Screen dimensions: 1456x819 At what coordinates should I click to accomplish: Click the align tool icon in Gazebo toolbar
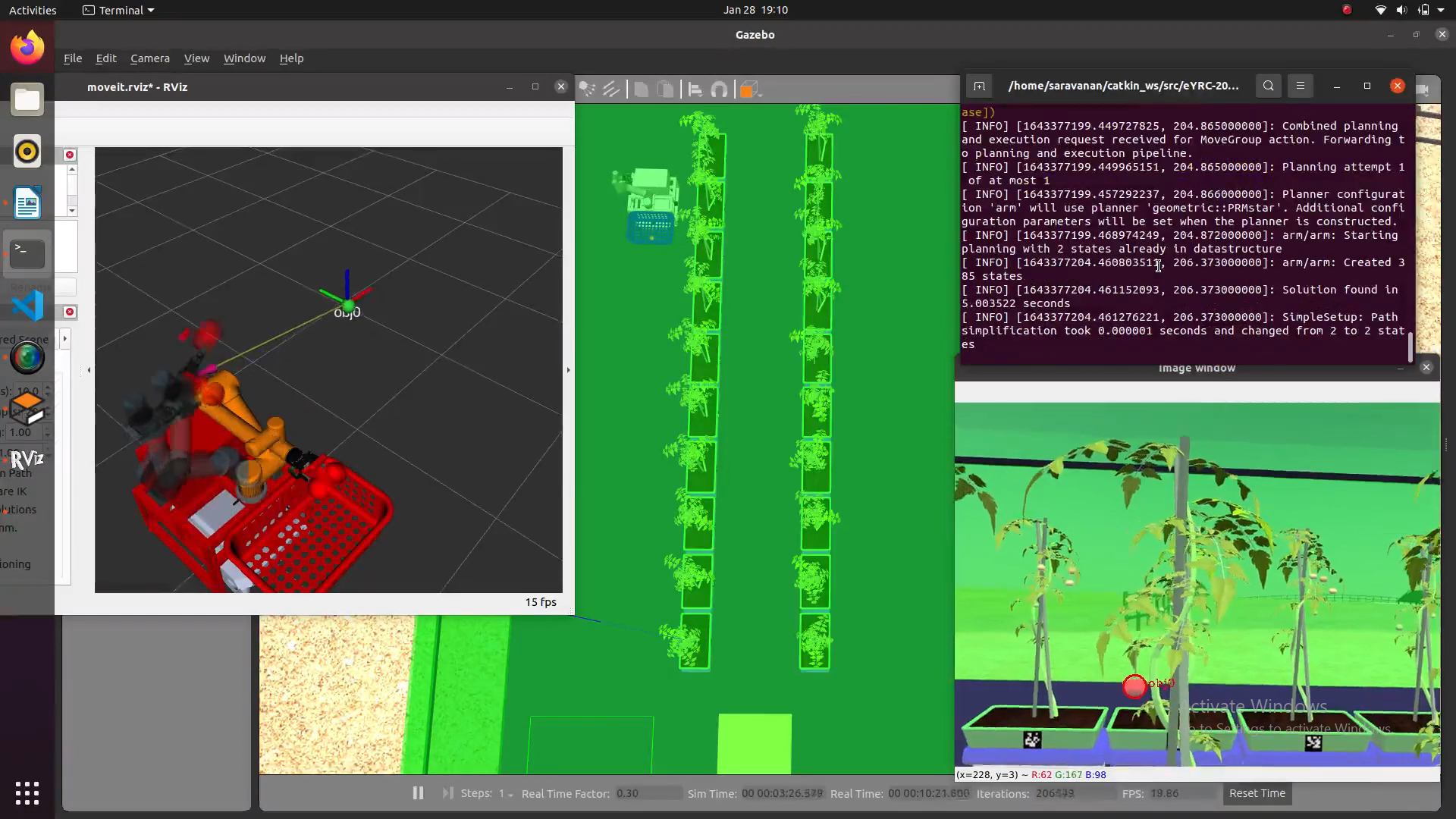tap(695, 89)
